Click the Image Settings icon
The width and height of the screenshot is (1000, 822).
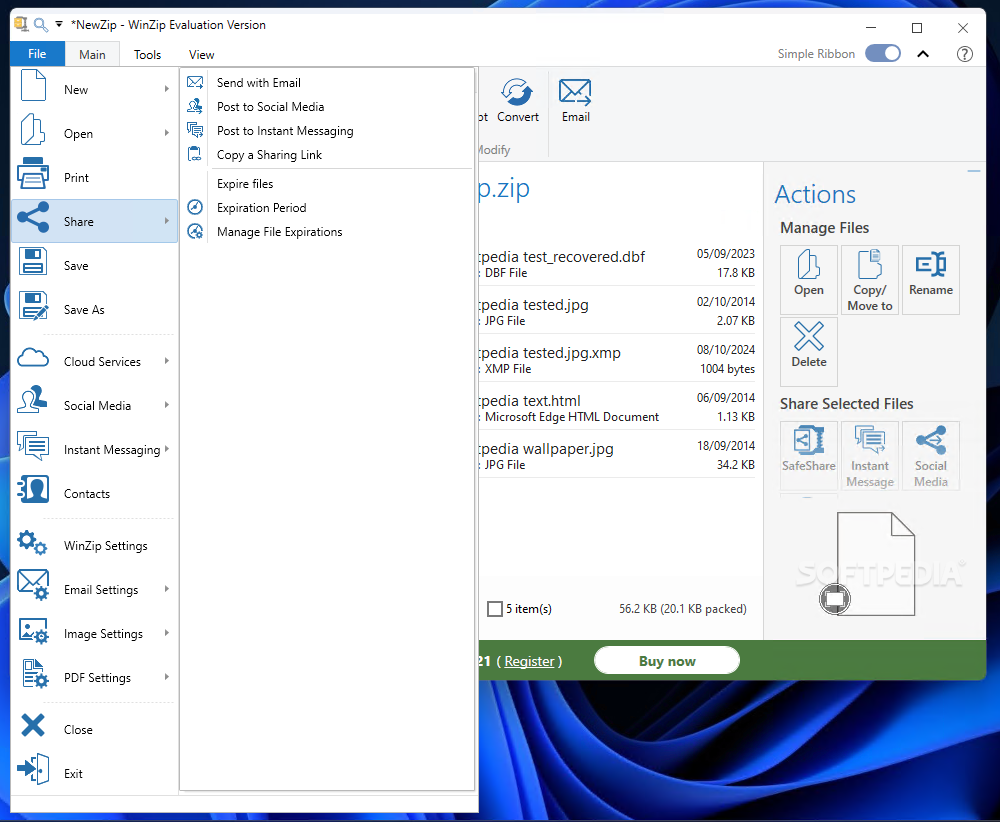tap(33, 630)
